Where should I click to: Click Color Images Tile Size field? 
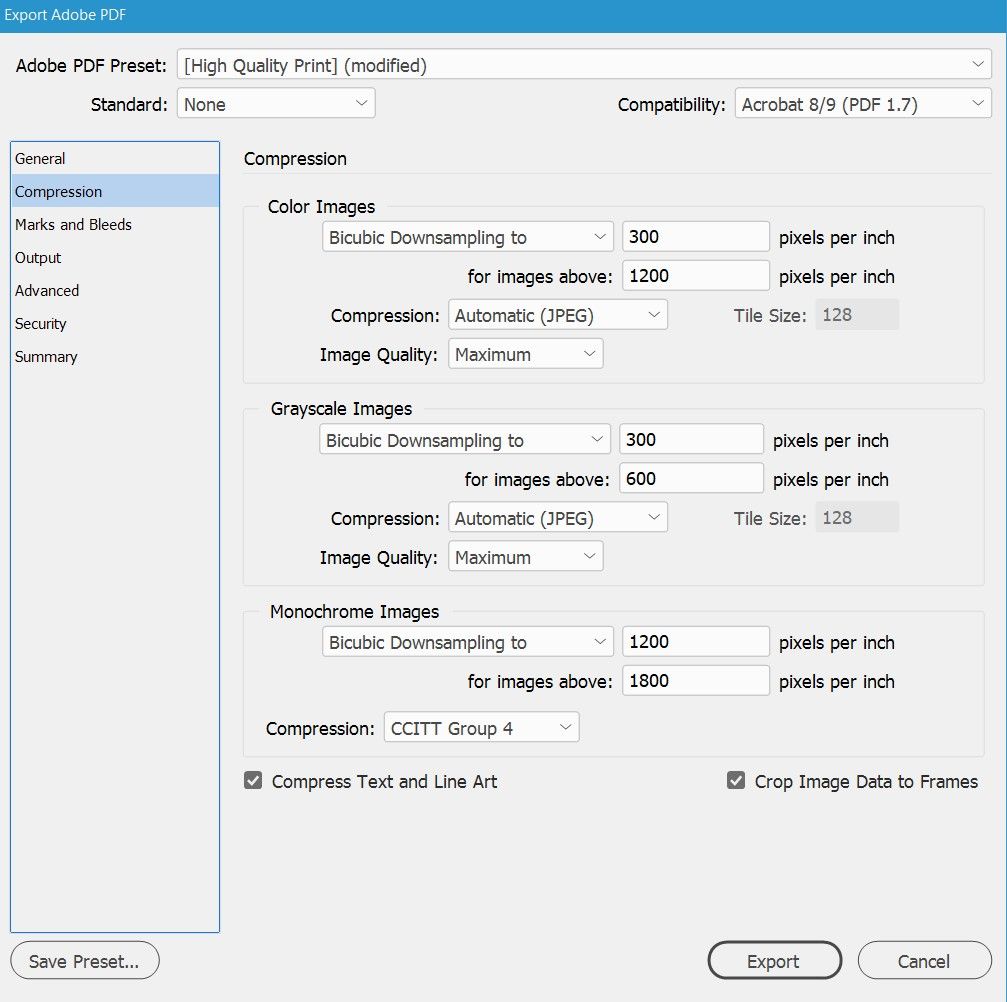[857, 315]
